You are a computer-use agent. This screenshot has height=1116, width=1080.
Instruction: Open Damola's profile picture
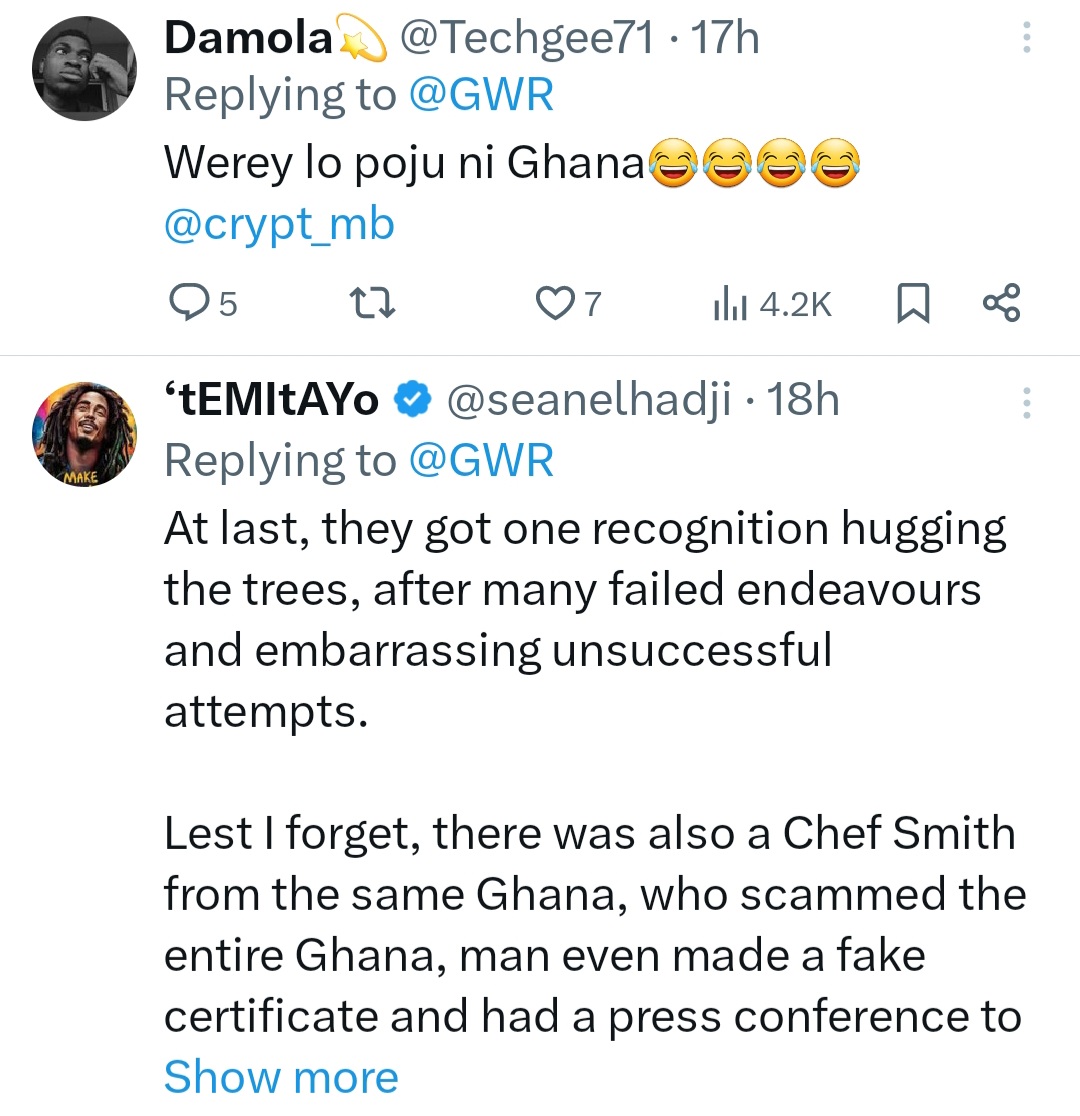84,68
